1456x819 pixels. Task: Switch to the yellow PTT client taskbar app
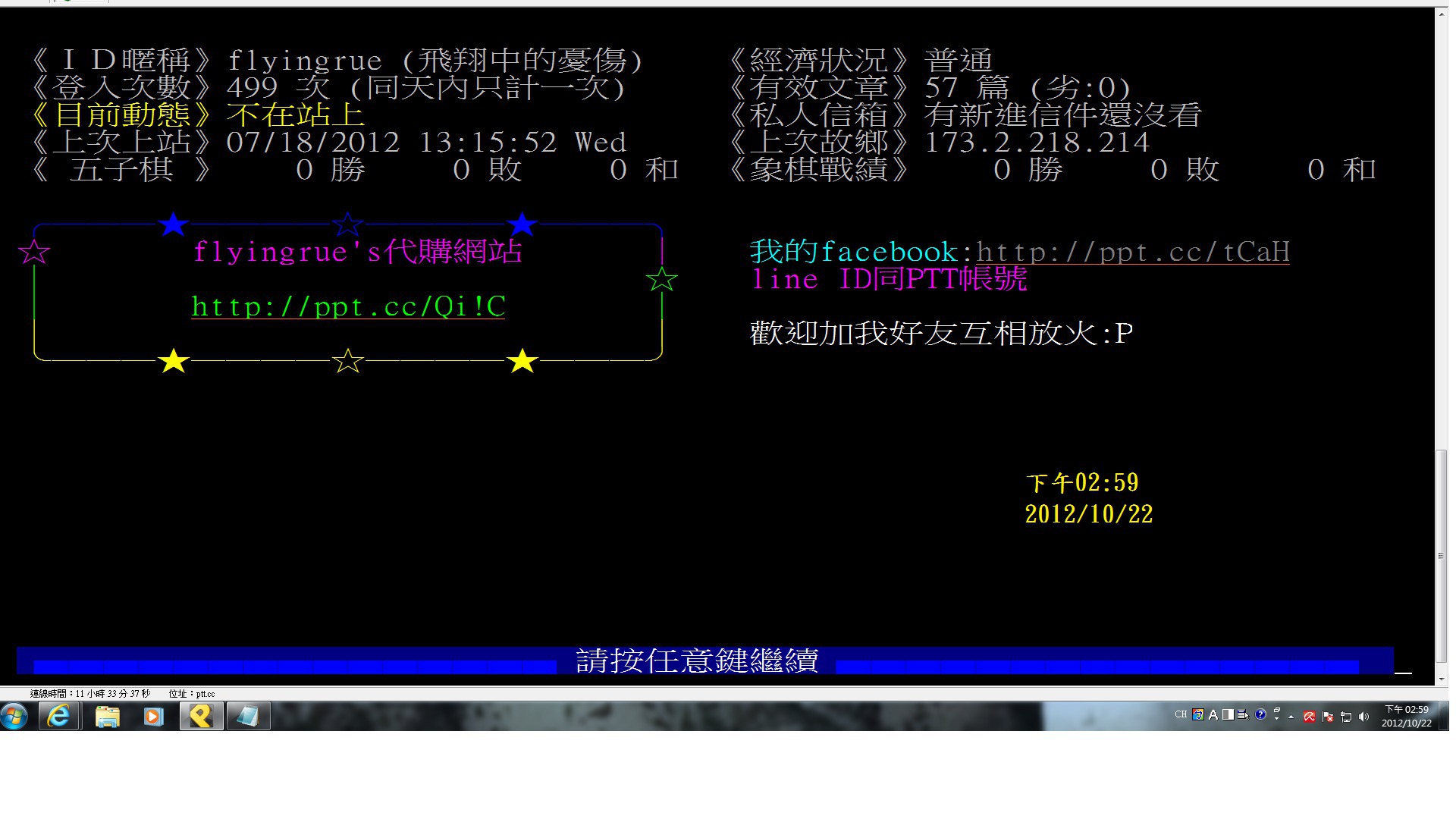click(x=201, y=716)
